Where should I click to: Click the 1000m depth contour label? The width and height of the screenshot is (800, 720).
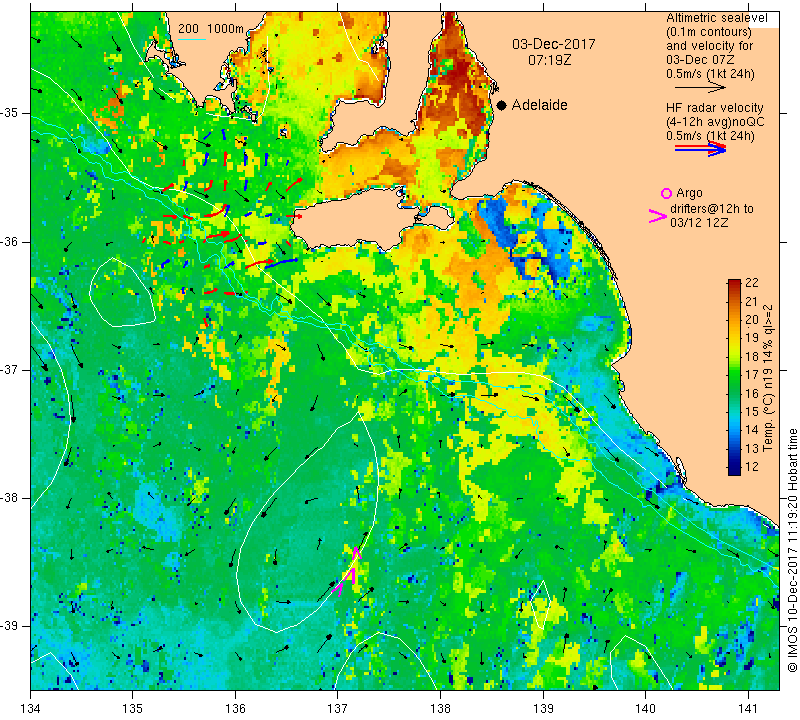point(226,29)
